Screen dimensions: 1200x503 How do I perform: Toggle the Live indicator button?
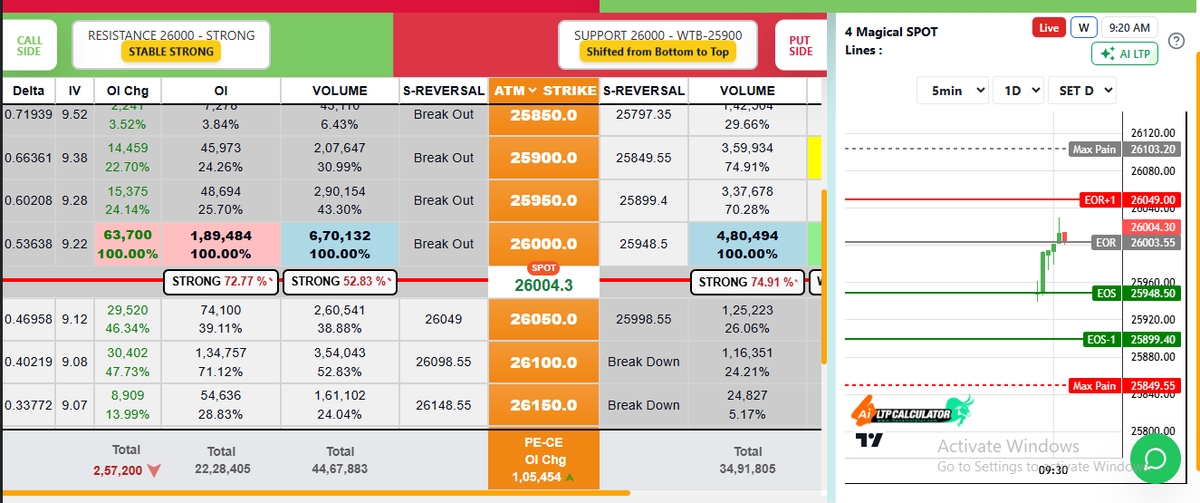click(1048, 28)
